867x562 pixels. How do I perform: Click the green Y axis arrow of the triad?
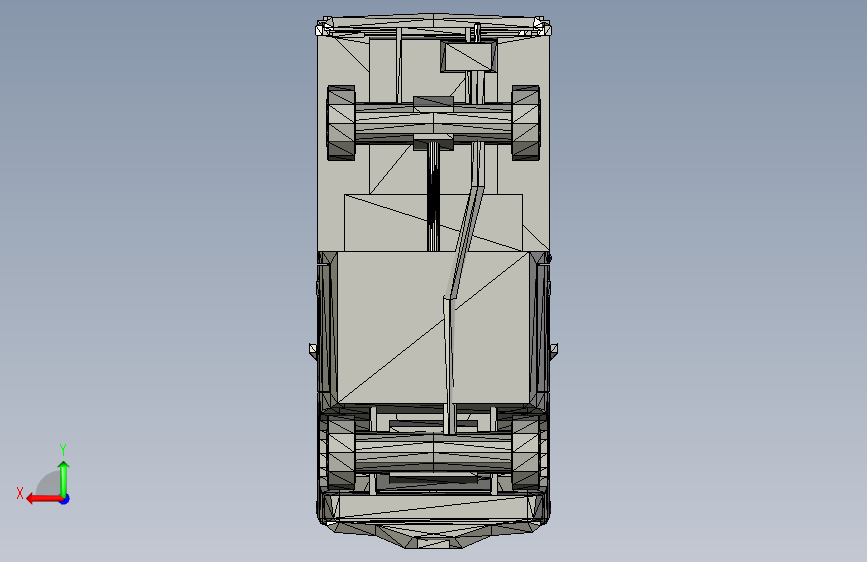pyautogui.click(x=64, y=478)
